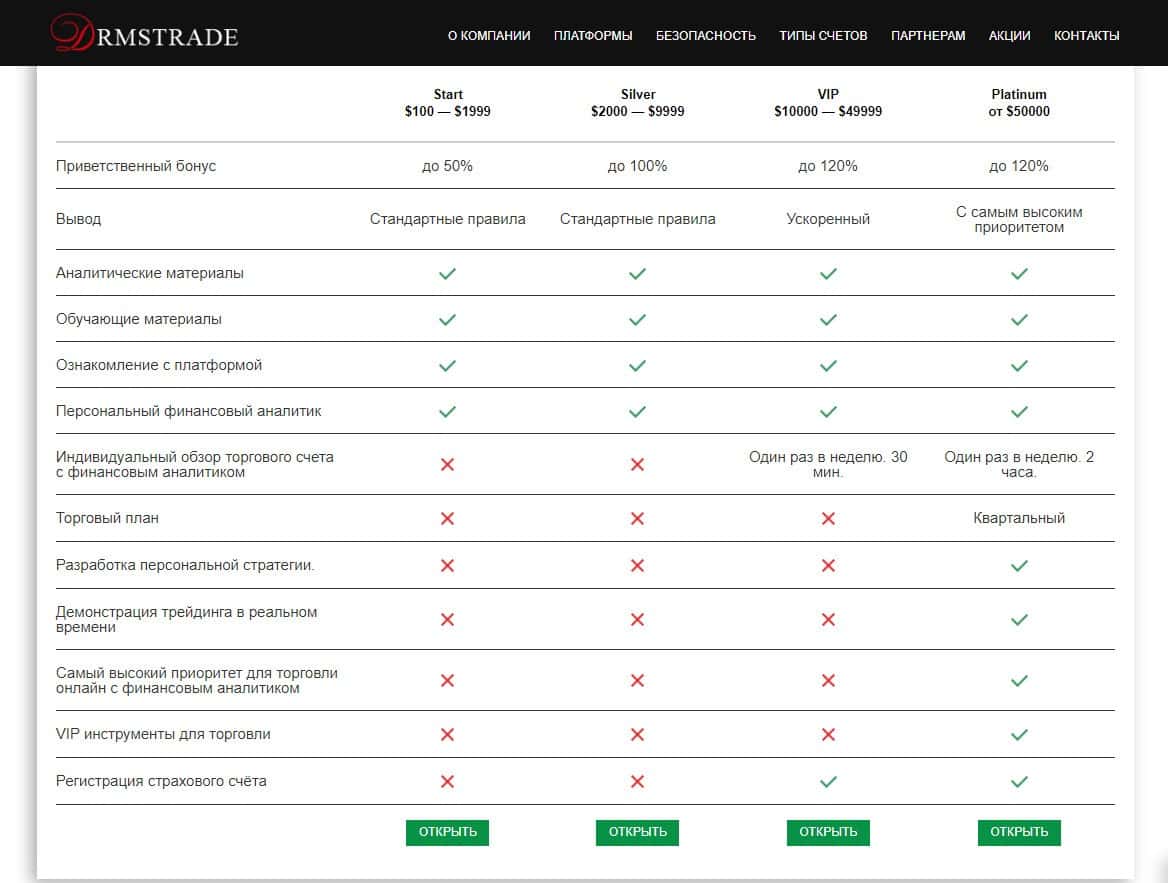Click VIP checkmark for Регистрация страхового счёта
This screenshot has width=1168, height=883.
coord(828,781)
